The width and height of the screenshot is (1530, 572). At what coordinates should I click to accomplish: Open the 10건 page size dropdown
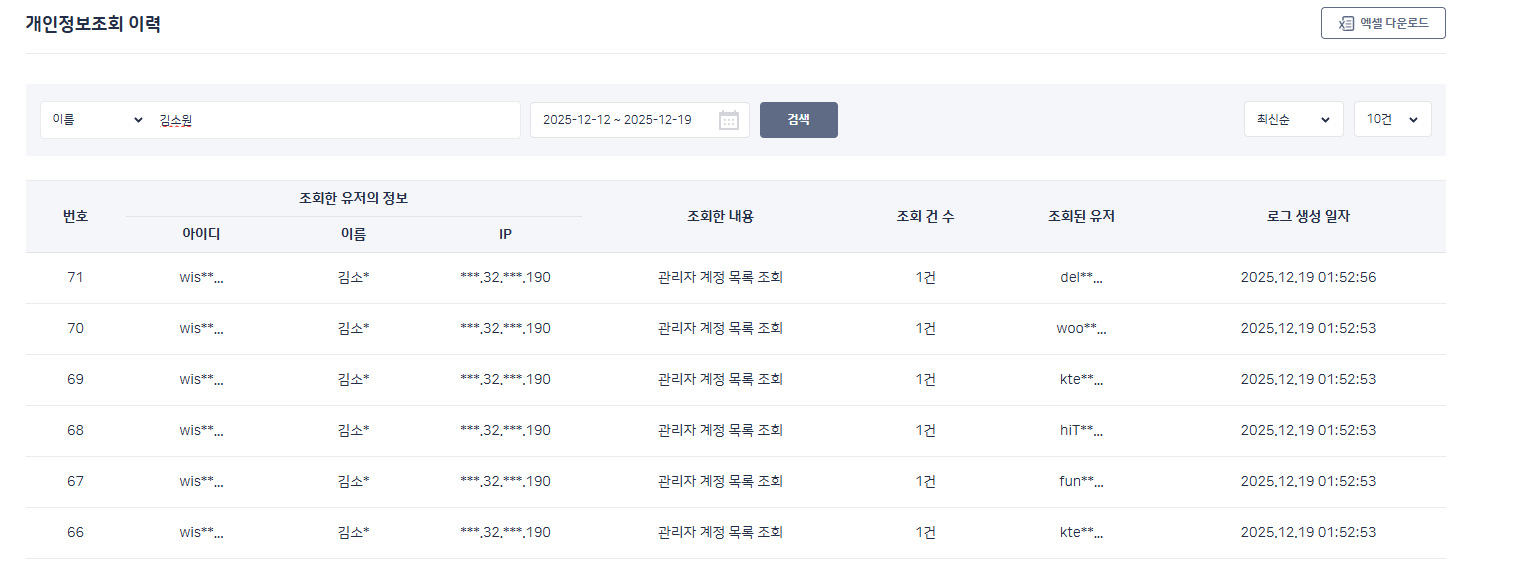(1392, 120)
